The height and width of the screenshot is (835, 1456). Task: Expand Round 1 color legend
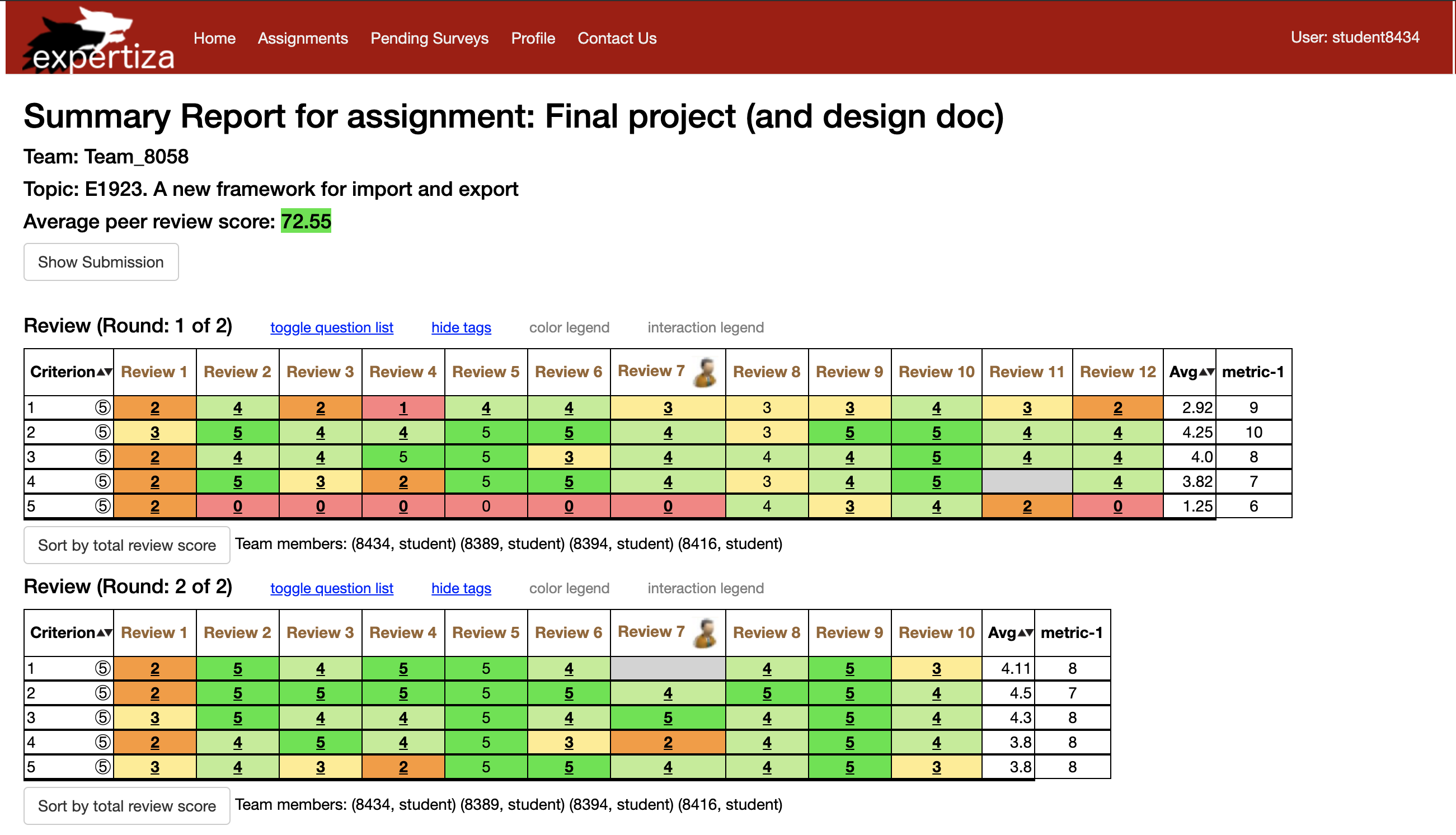(x=569, y=327)
